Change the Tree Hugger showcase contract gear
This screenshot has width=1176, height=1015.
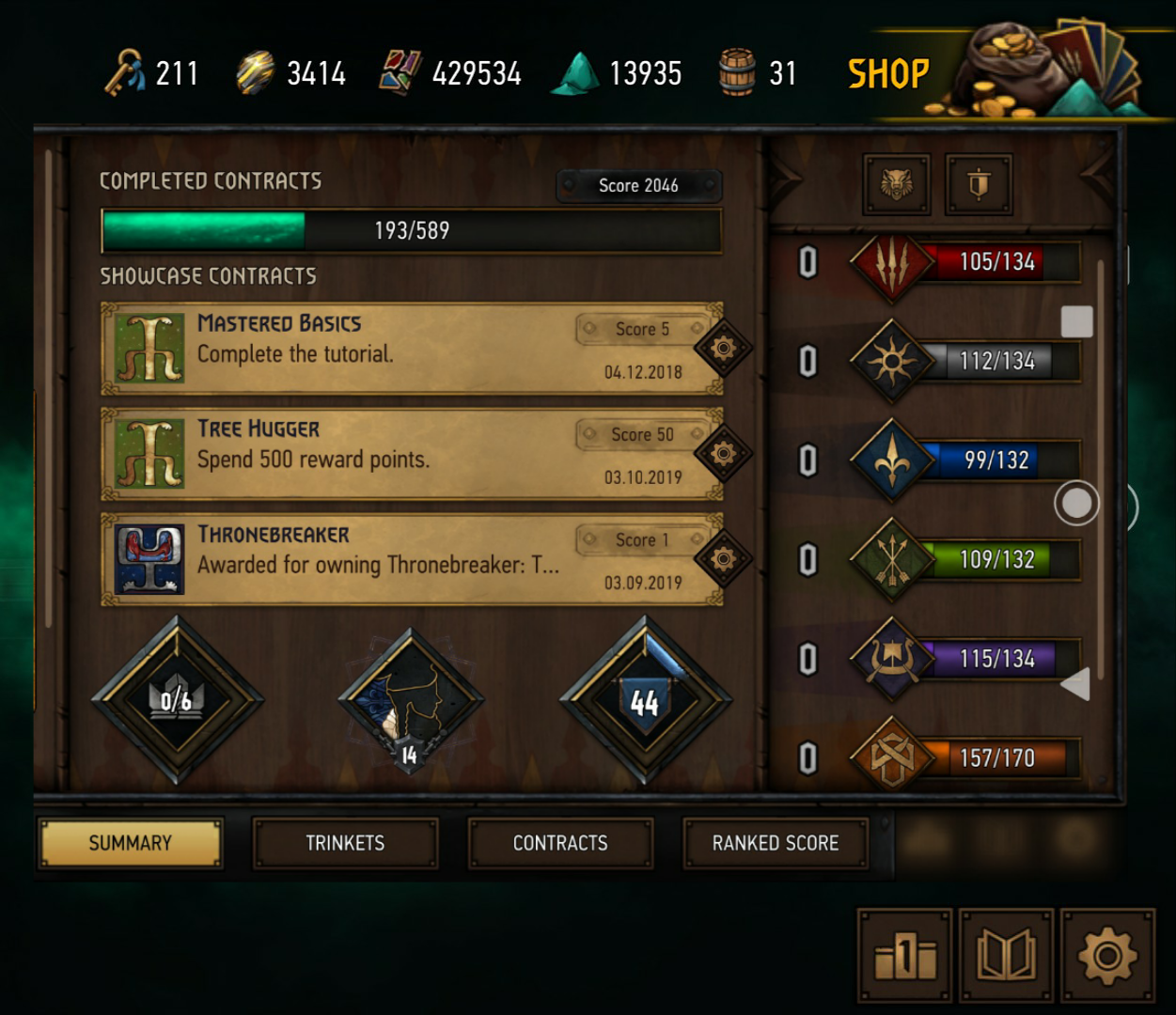point(723,454)
